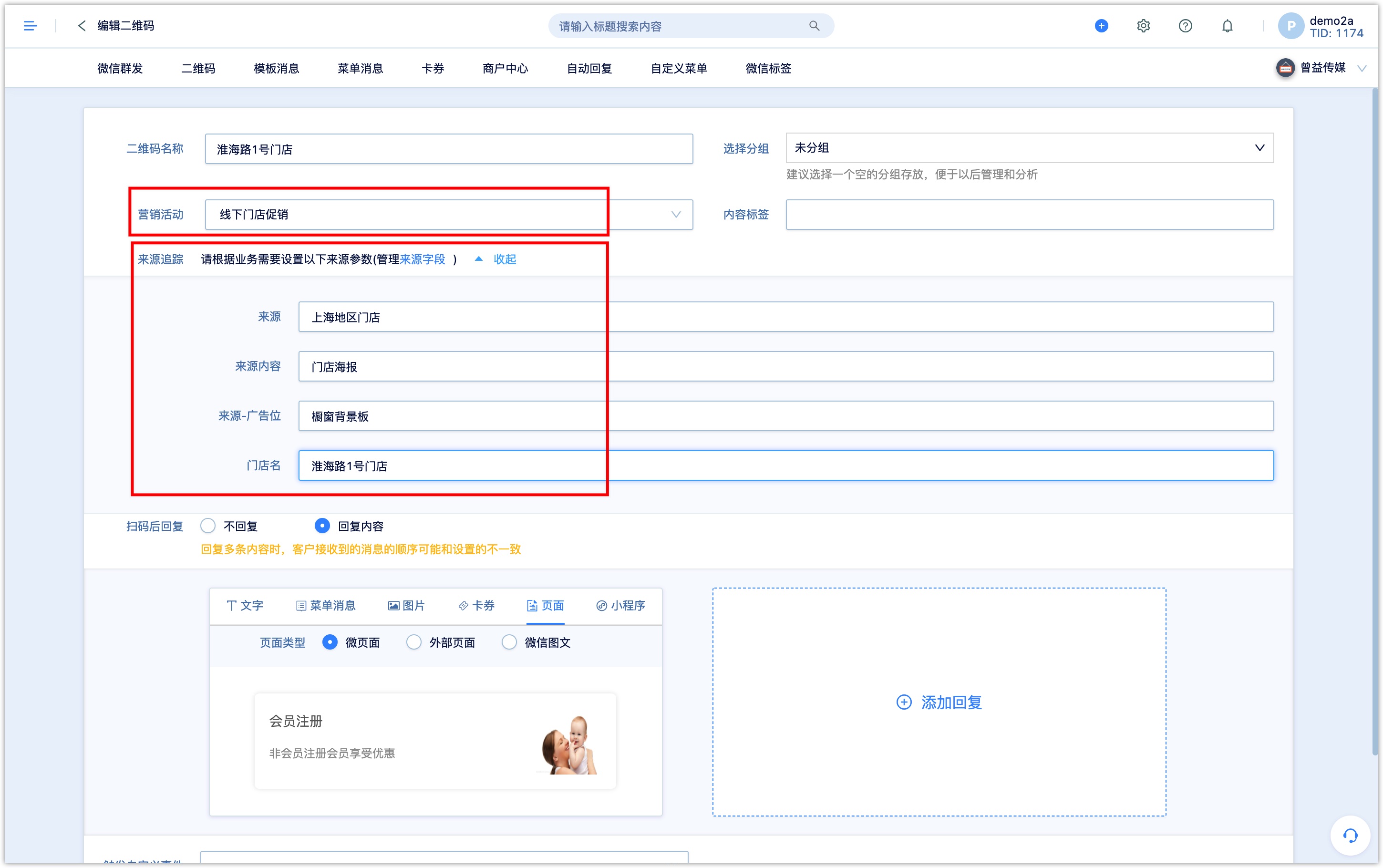Open the notifications bell

pos(1227,26)
